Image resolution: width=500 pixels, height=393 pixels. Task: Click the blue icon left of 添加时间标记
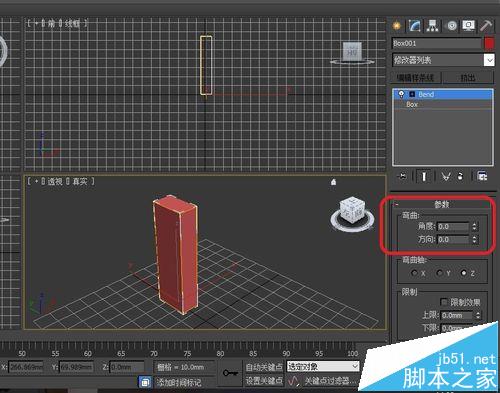point(145,382)
